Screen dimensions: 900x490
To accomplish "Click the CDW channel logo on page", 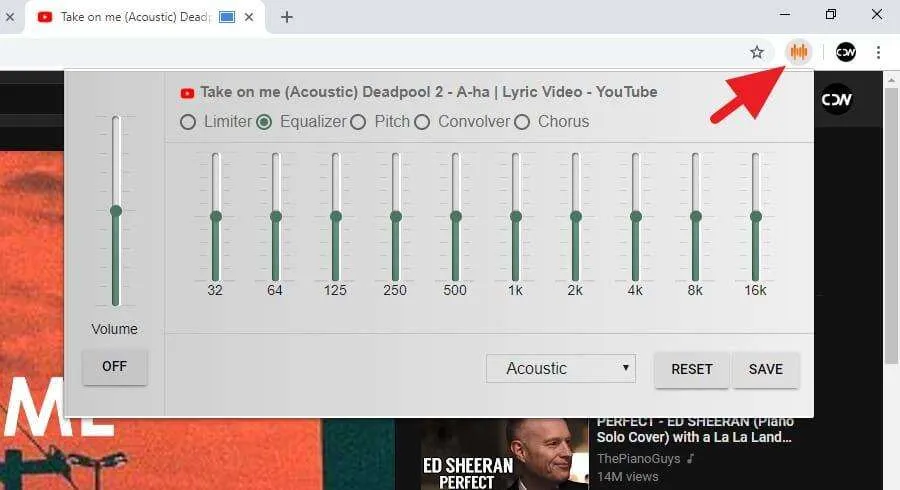I will pos(836,100).
